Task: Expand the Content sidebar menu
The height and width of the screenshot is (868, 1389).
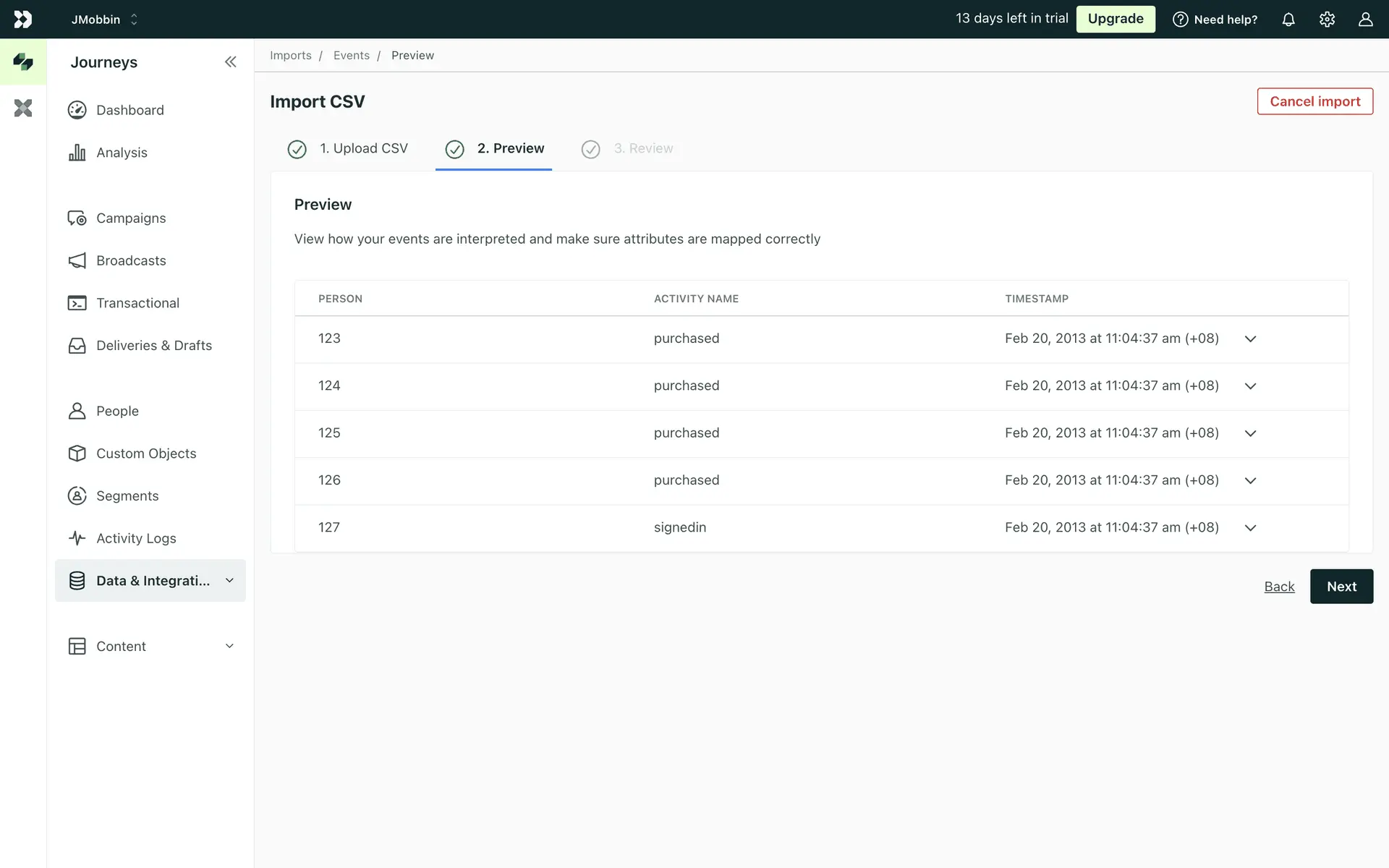Action: pyautogui.click(x=229, y=646)
